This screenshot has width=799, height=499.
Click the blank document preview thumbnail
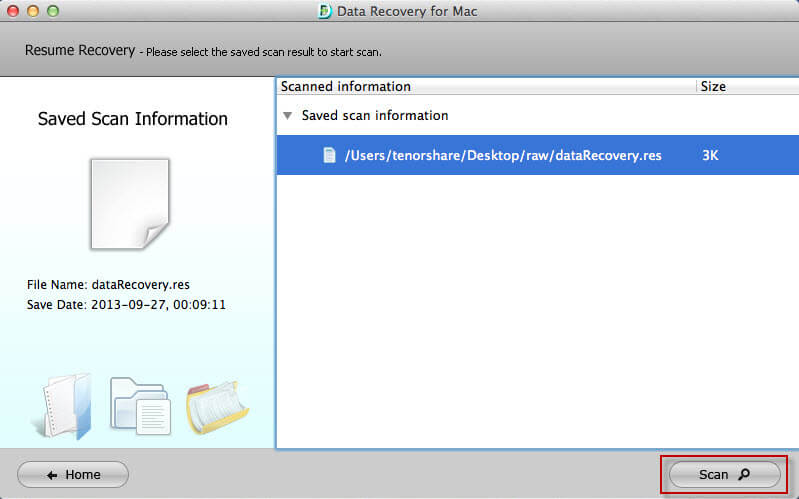pos(130,204)
